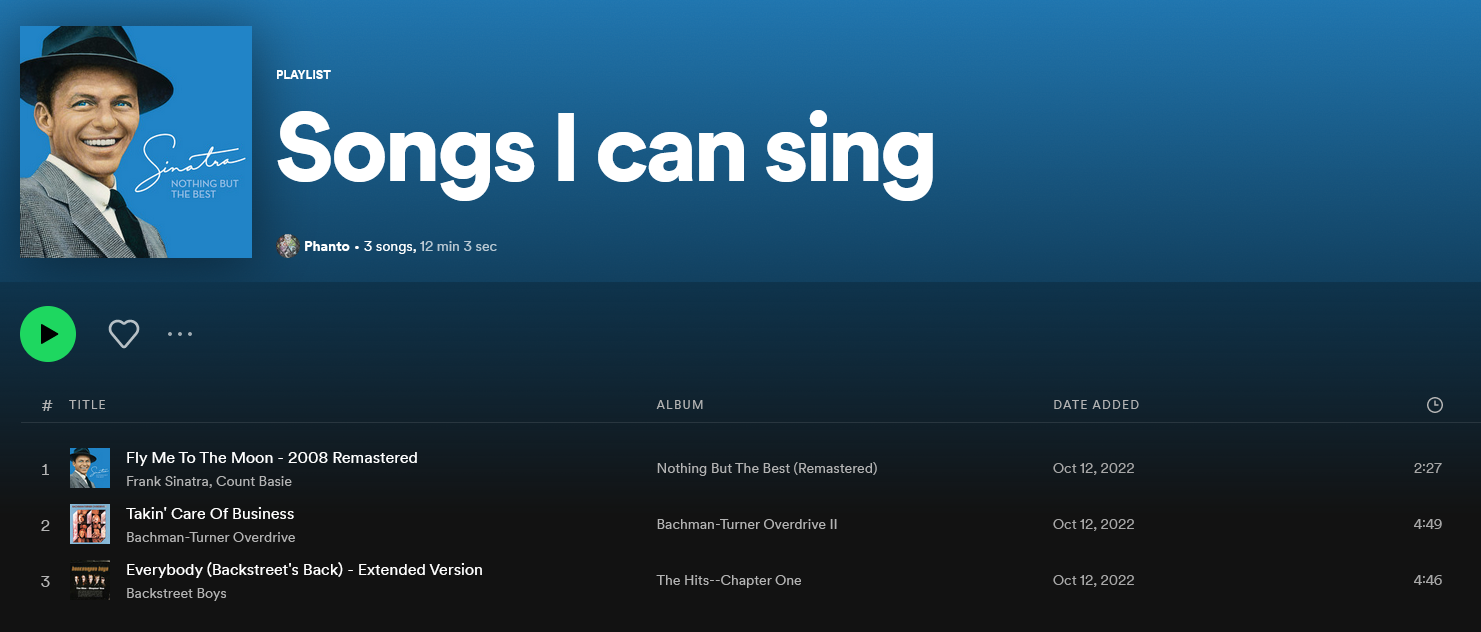
Task: Like the playlist with the heart icon
Action: coord(124,334)
